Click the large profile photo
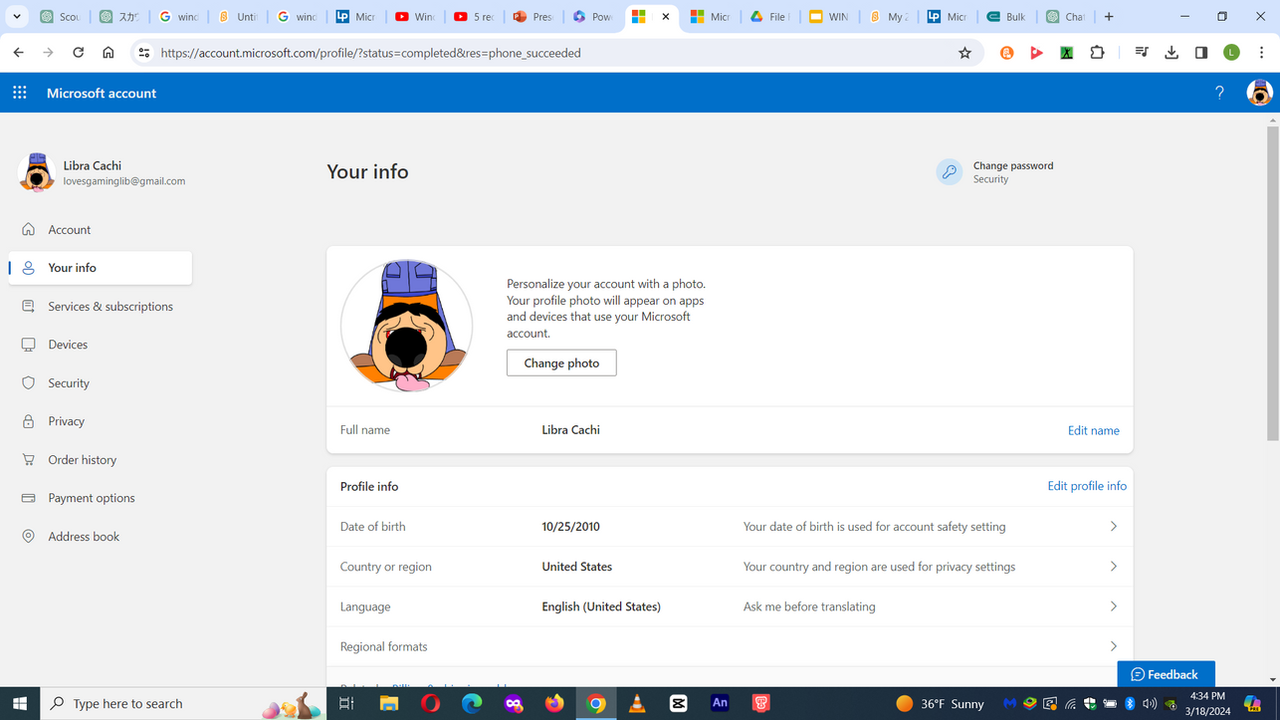Viewport: 1280px width, 720px height. coord(406,326)
